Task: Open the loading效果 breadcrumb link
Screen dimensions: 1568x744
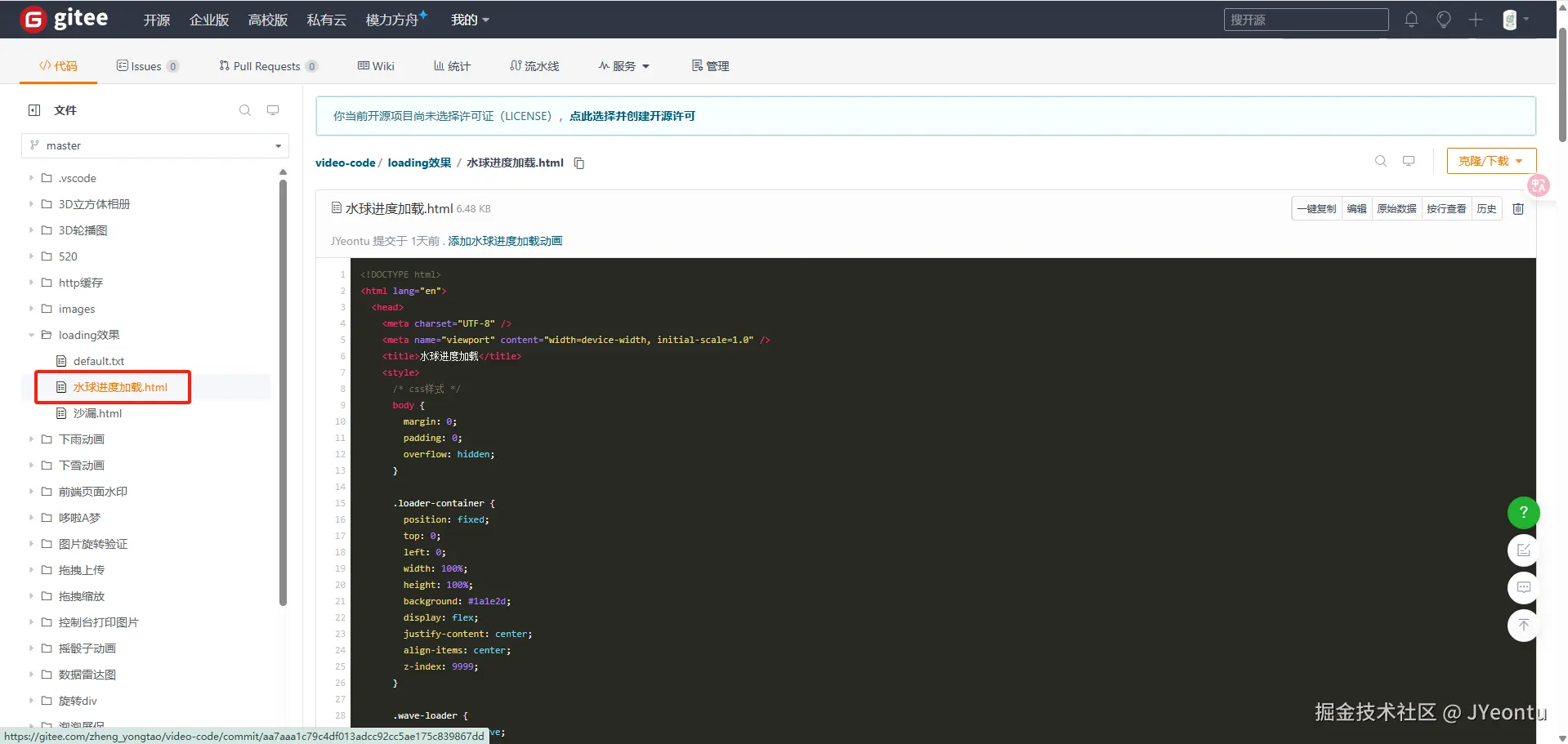Action: click(x=419, y=163)
